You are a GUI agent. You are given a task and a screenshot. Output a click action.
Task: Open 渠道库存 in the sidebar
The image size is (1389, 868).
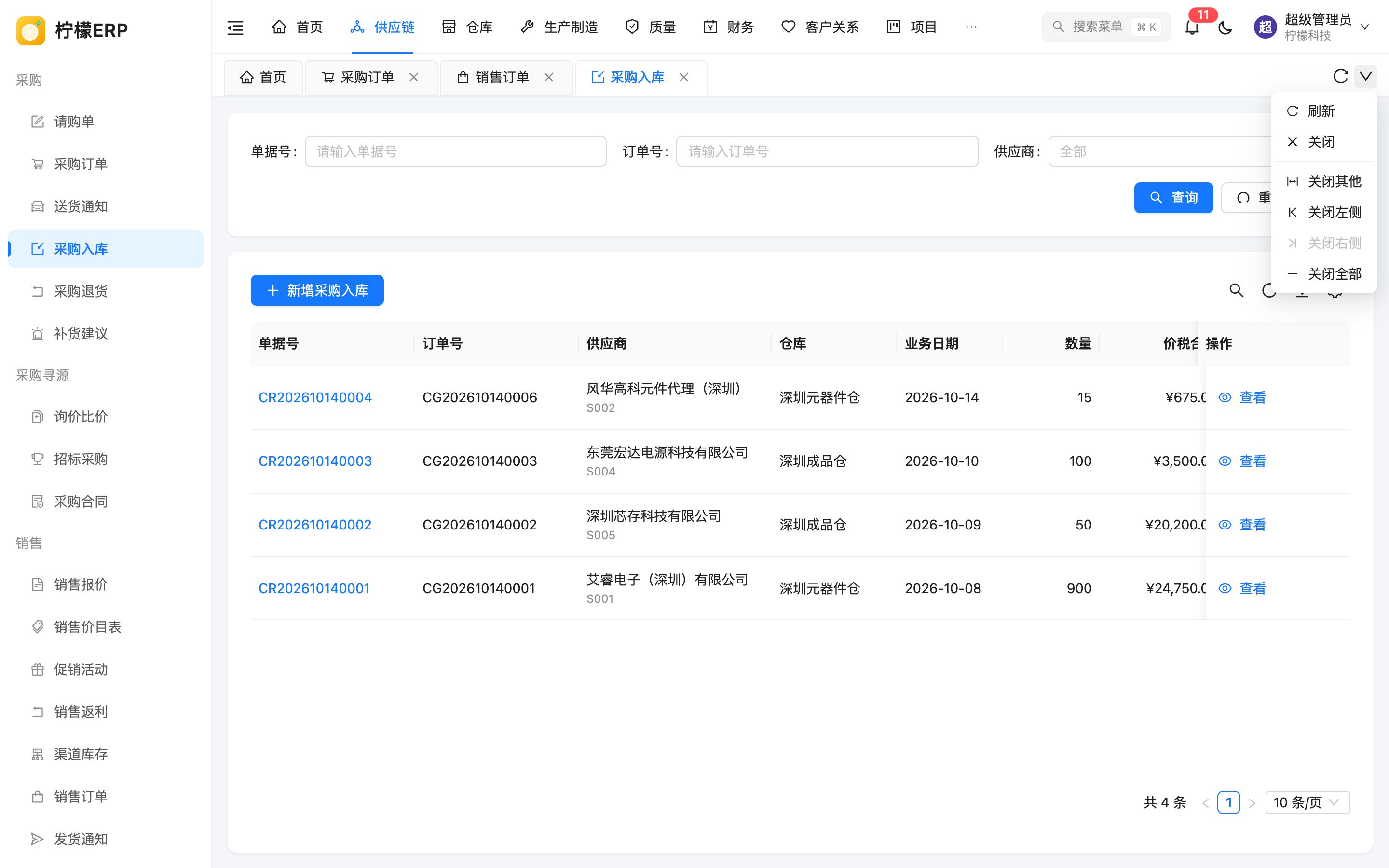coord(106,754)
